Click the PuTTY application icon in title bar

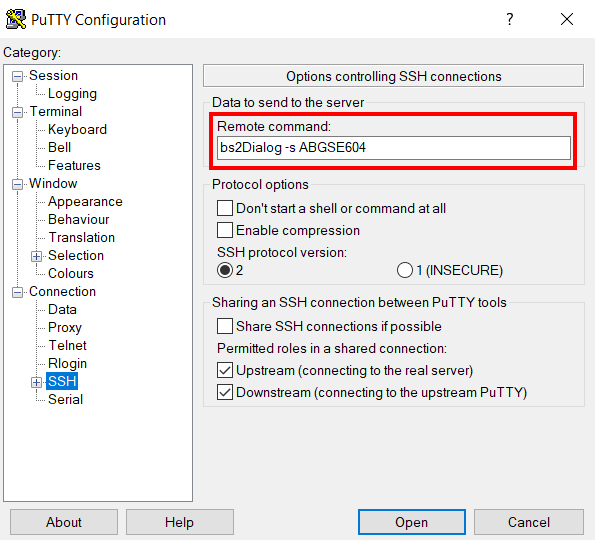(16, 19)
